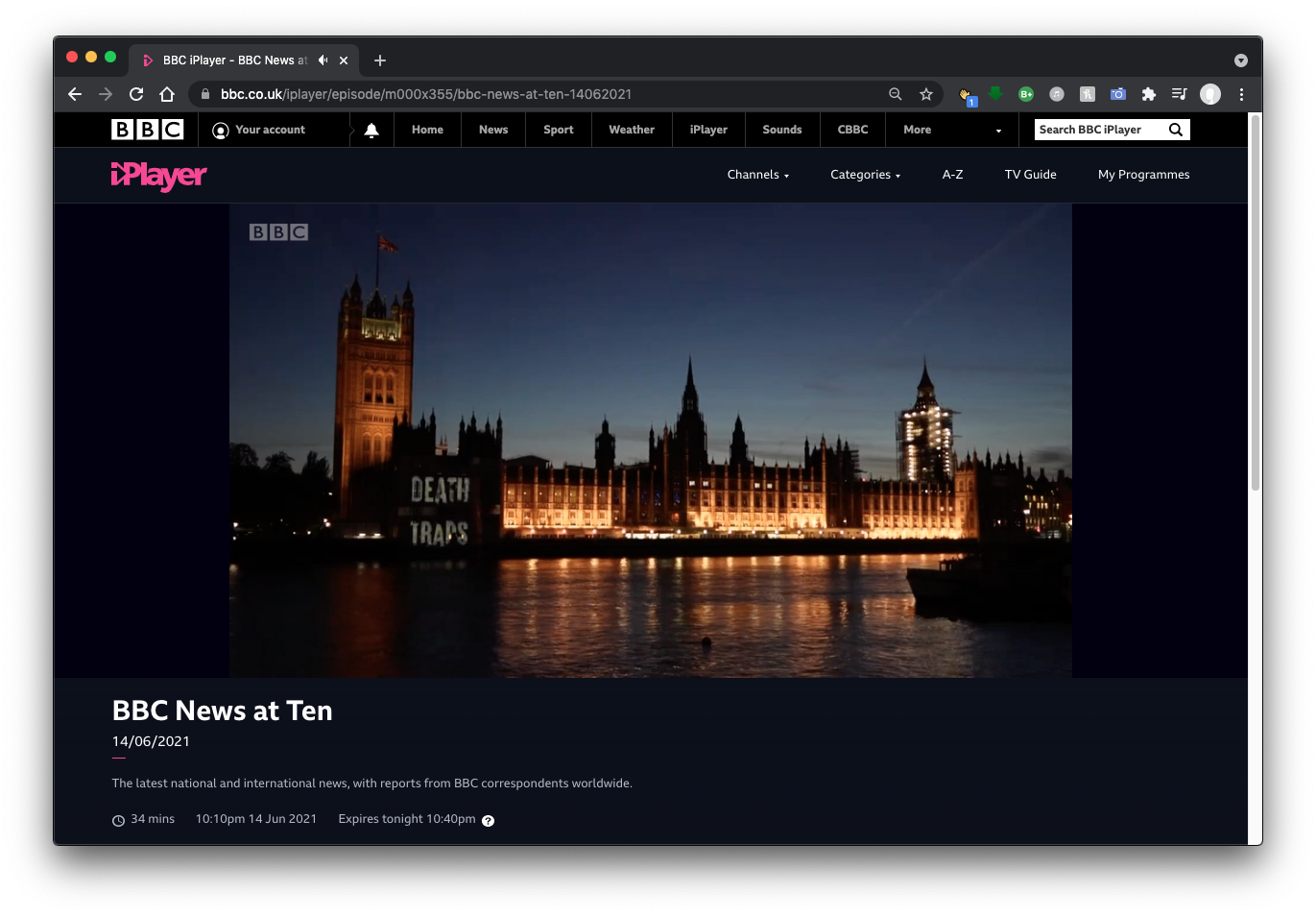
Task: Open a new browser tab
Action: (380, 60)
